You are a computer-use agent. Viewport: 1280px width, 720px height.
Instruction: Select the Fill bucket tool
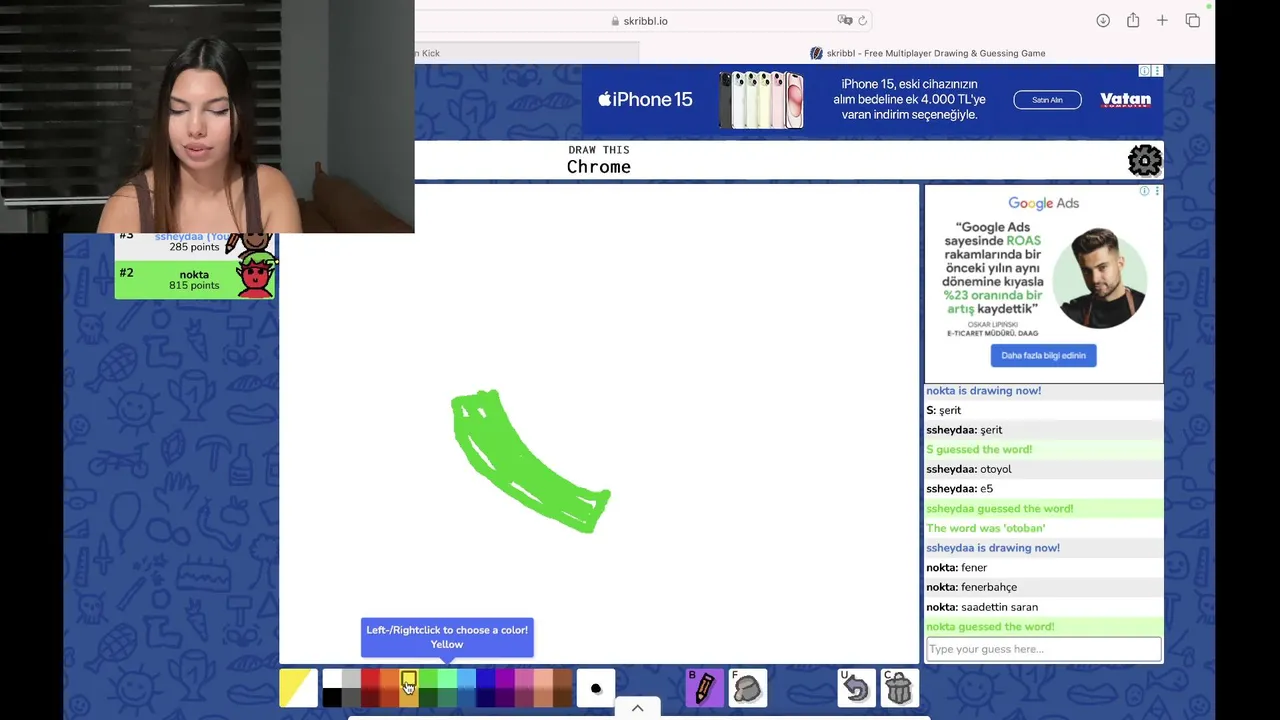(747, 688)
